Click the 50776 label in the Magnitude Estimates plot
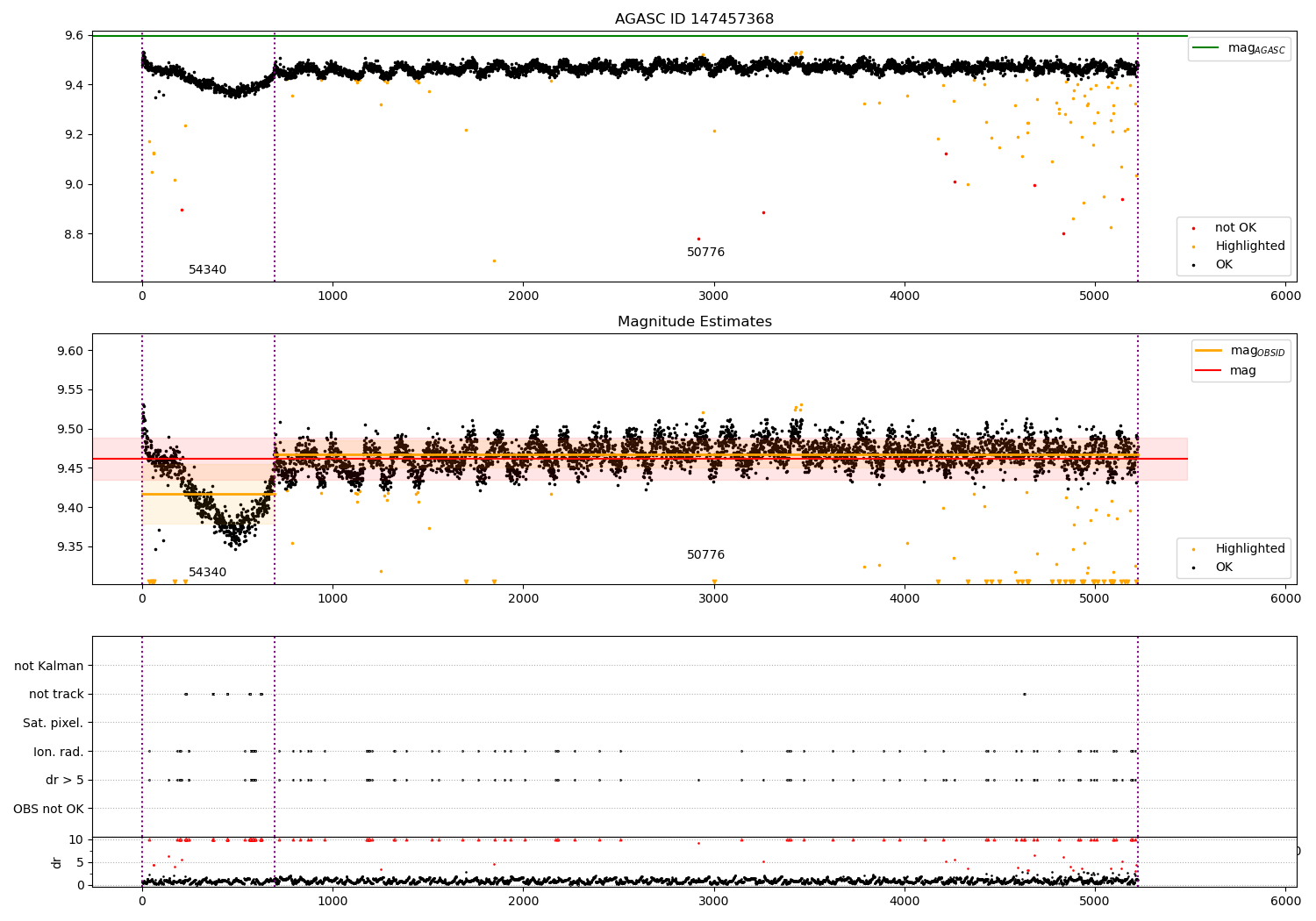 tap(705, 555)
